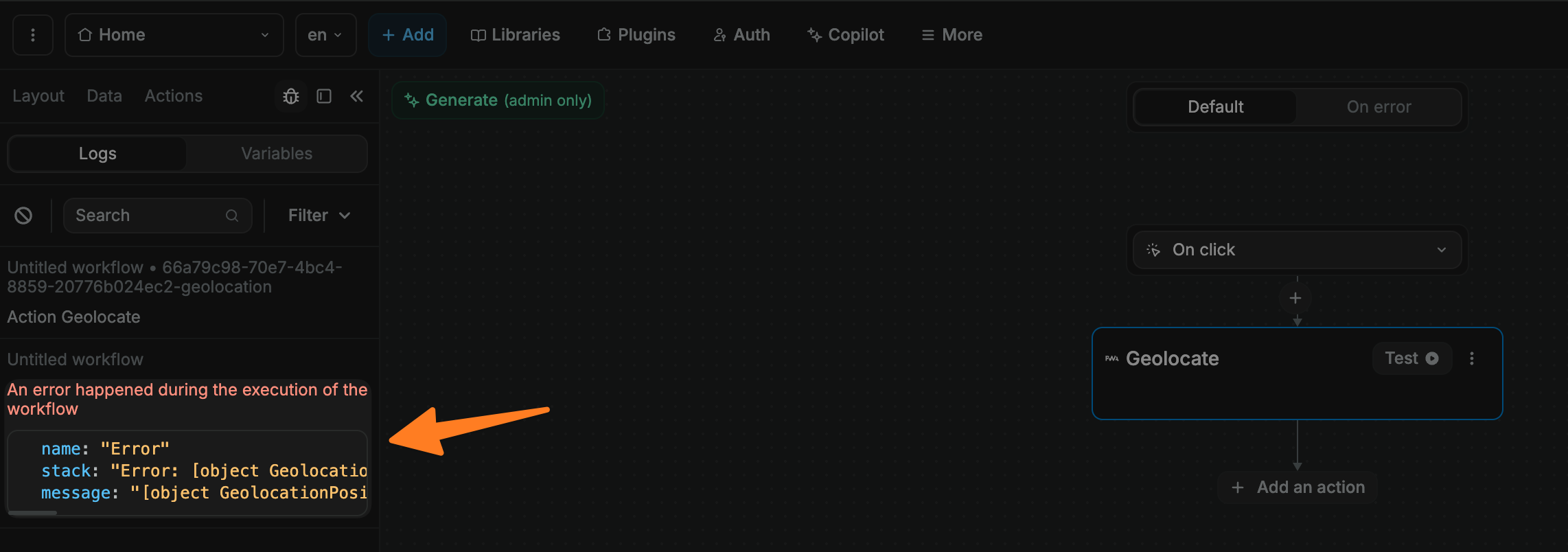Click the search magnifier icon

coord(232,216)
